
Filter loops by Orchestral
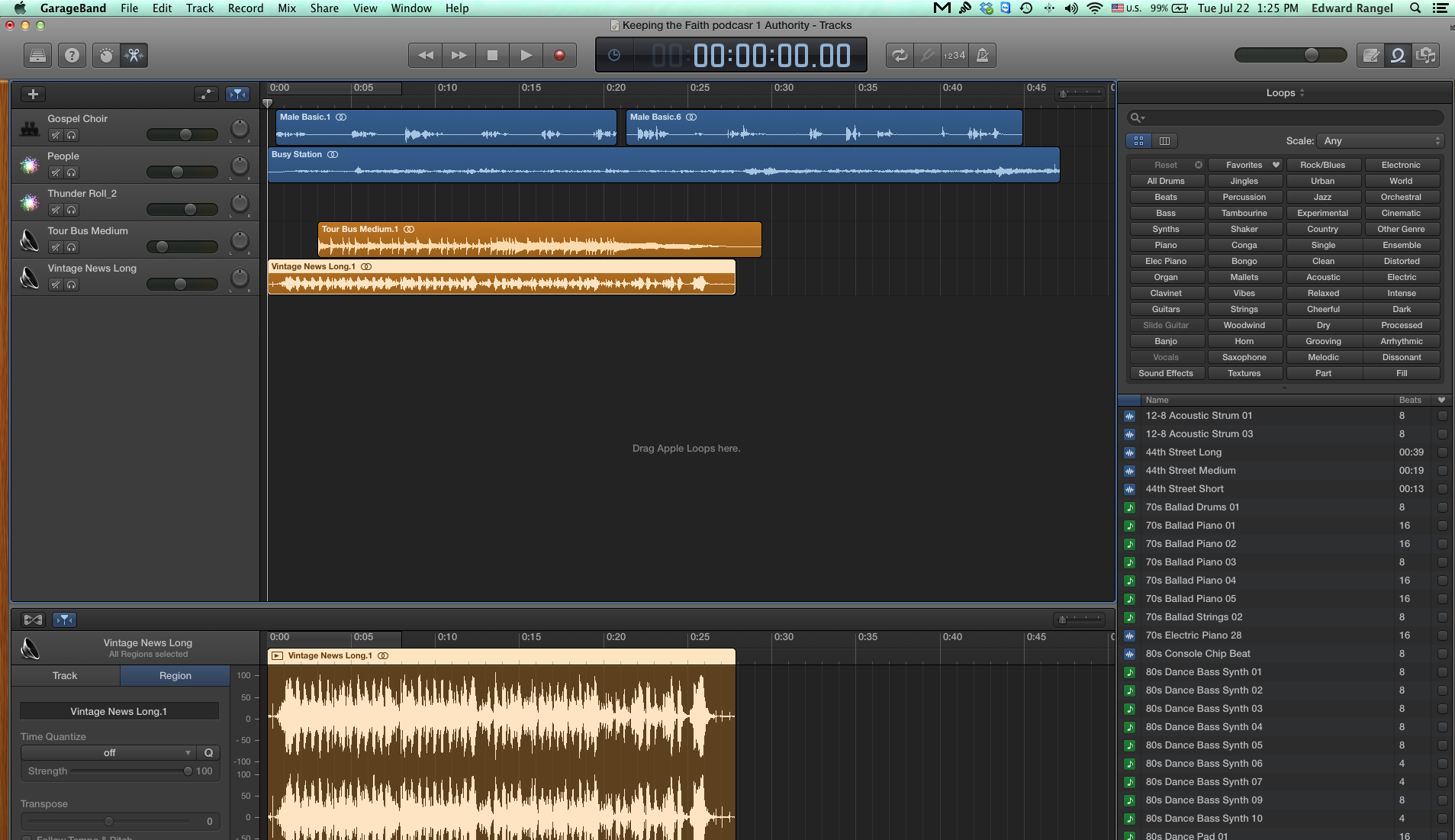pyautogui.click(x=1402, y=197)
